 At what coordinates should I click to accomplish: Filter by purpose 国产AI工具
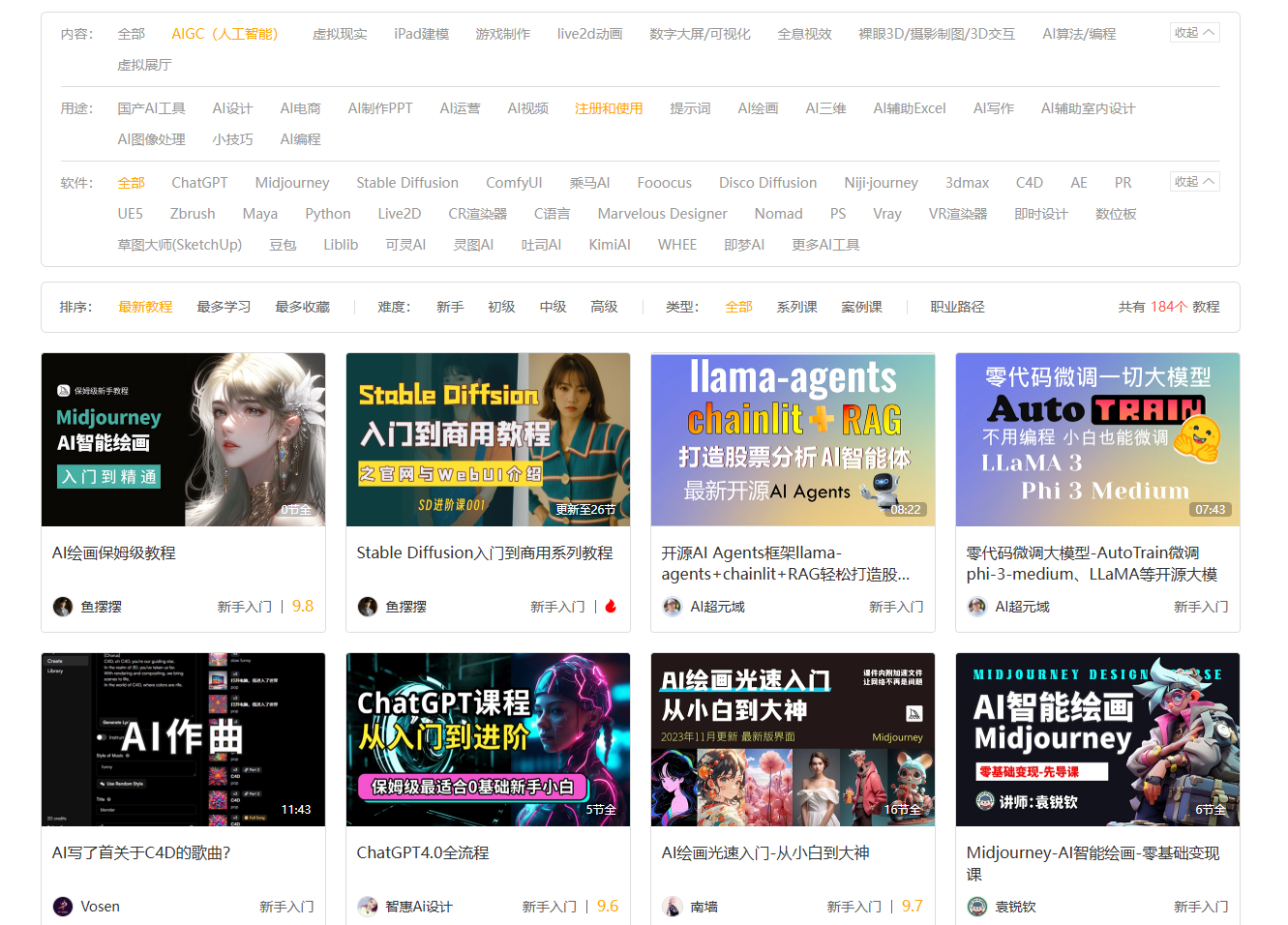pyautogui.click(x=151, y=108)
